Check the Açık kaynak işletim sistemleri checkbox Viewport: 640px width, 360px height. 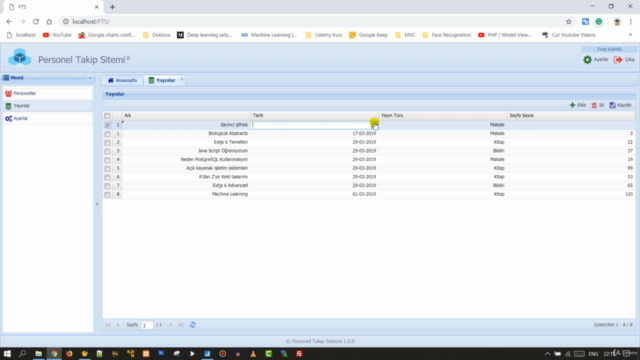point(107,169)
